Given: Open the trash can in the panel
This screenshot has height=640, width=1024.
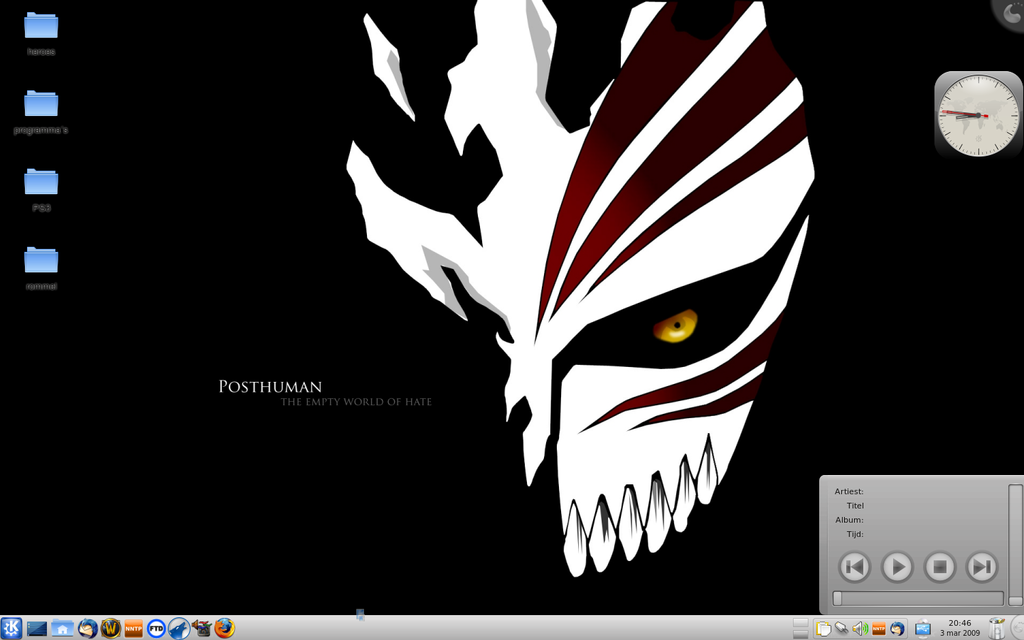Looking at the screenshot, I should click(x=997, y=628).
